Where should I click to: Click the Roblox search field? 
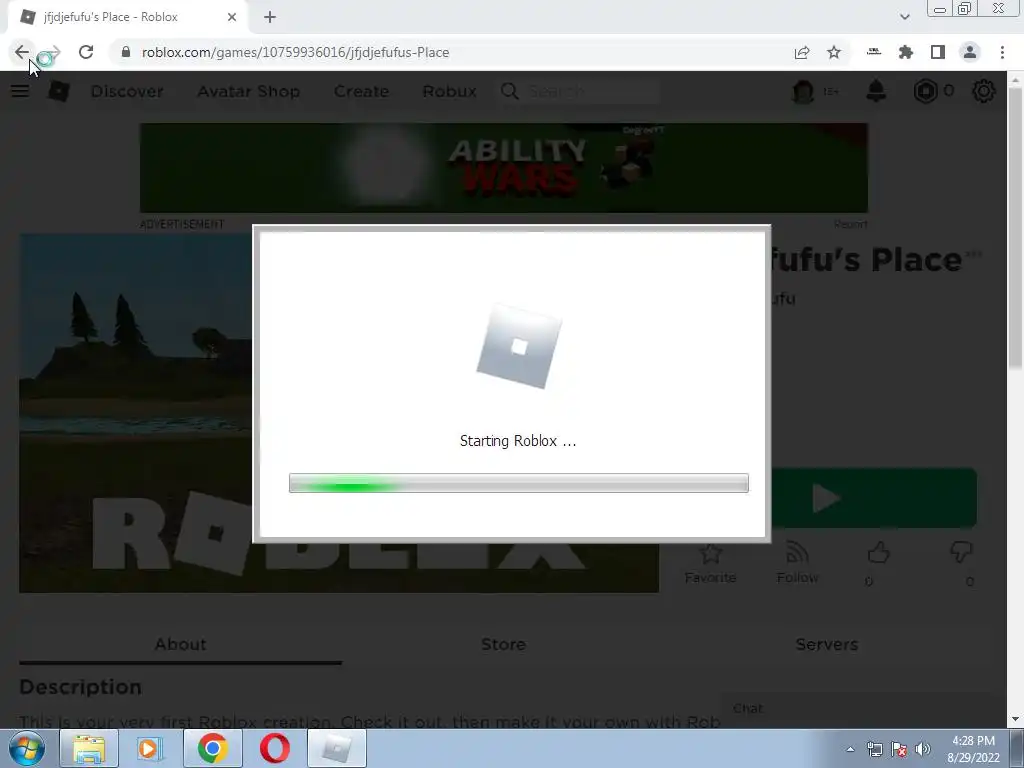tap(580, 91)
